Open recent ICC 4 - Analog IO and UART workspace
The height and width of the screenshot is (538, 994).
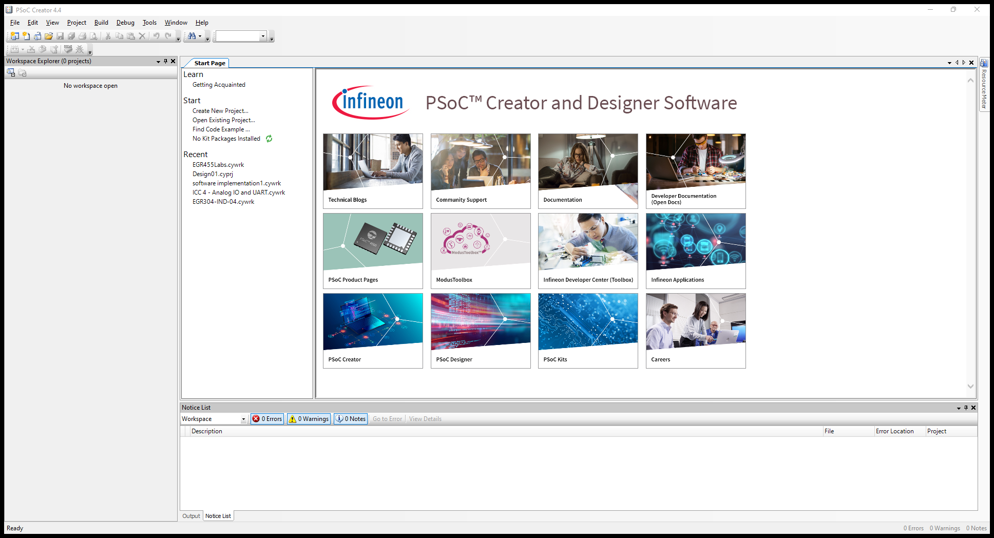pyautogui.click(x=238, y=192)
